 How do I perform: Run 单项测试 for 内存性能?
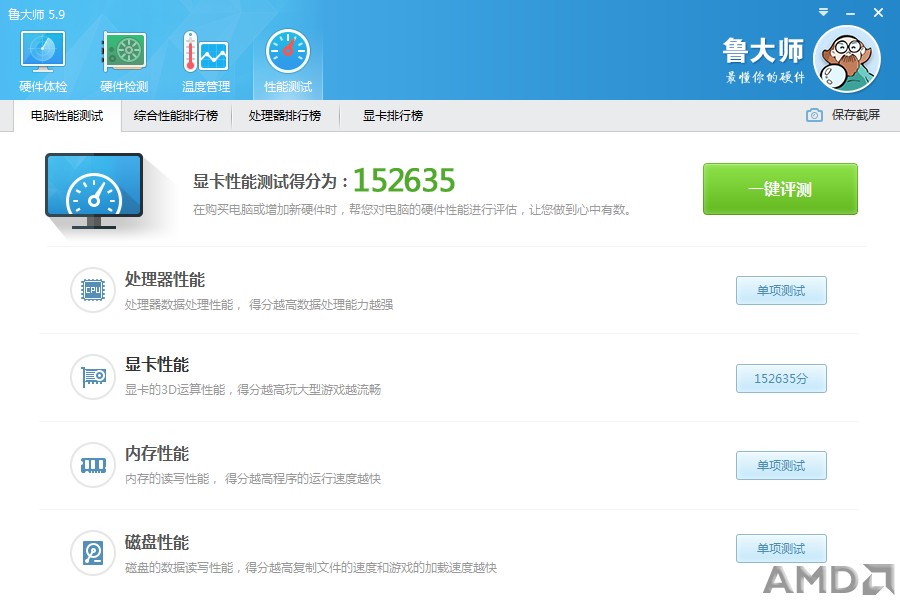781,466
